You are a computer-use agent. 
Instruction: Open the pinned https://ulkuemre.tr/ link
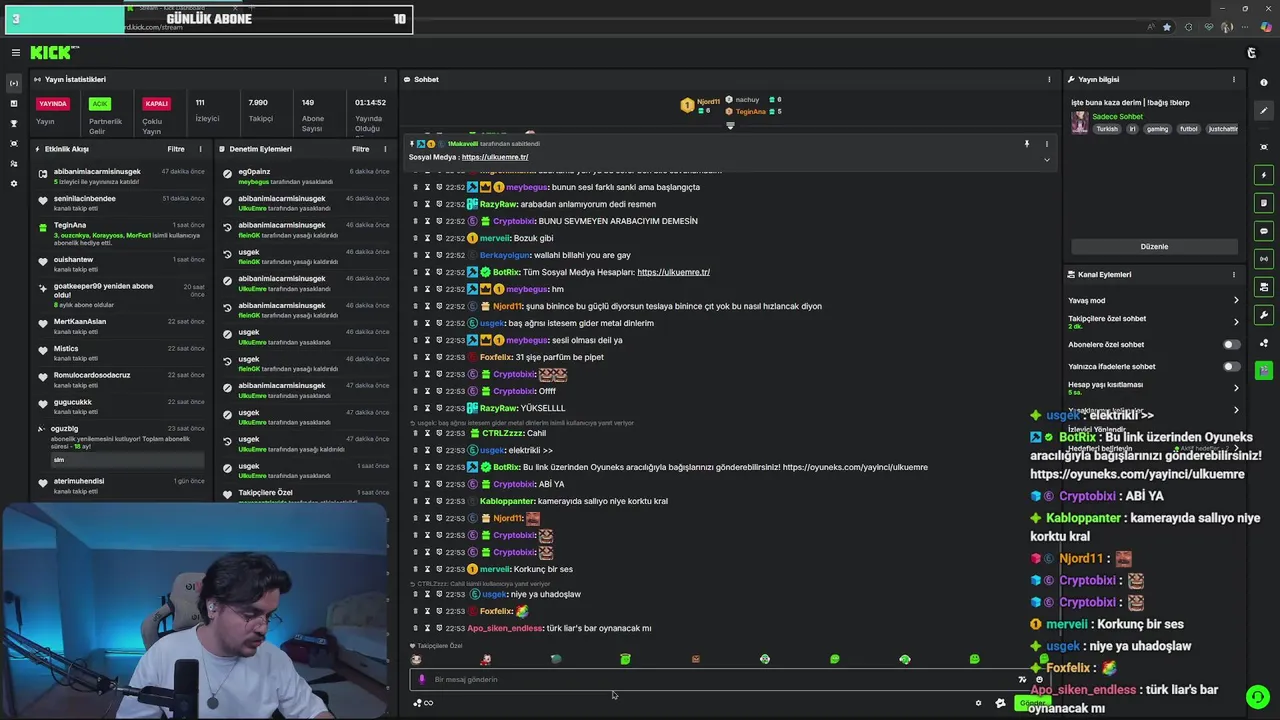click(495, 157)
